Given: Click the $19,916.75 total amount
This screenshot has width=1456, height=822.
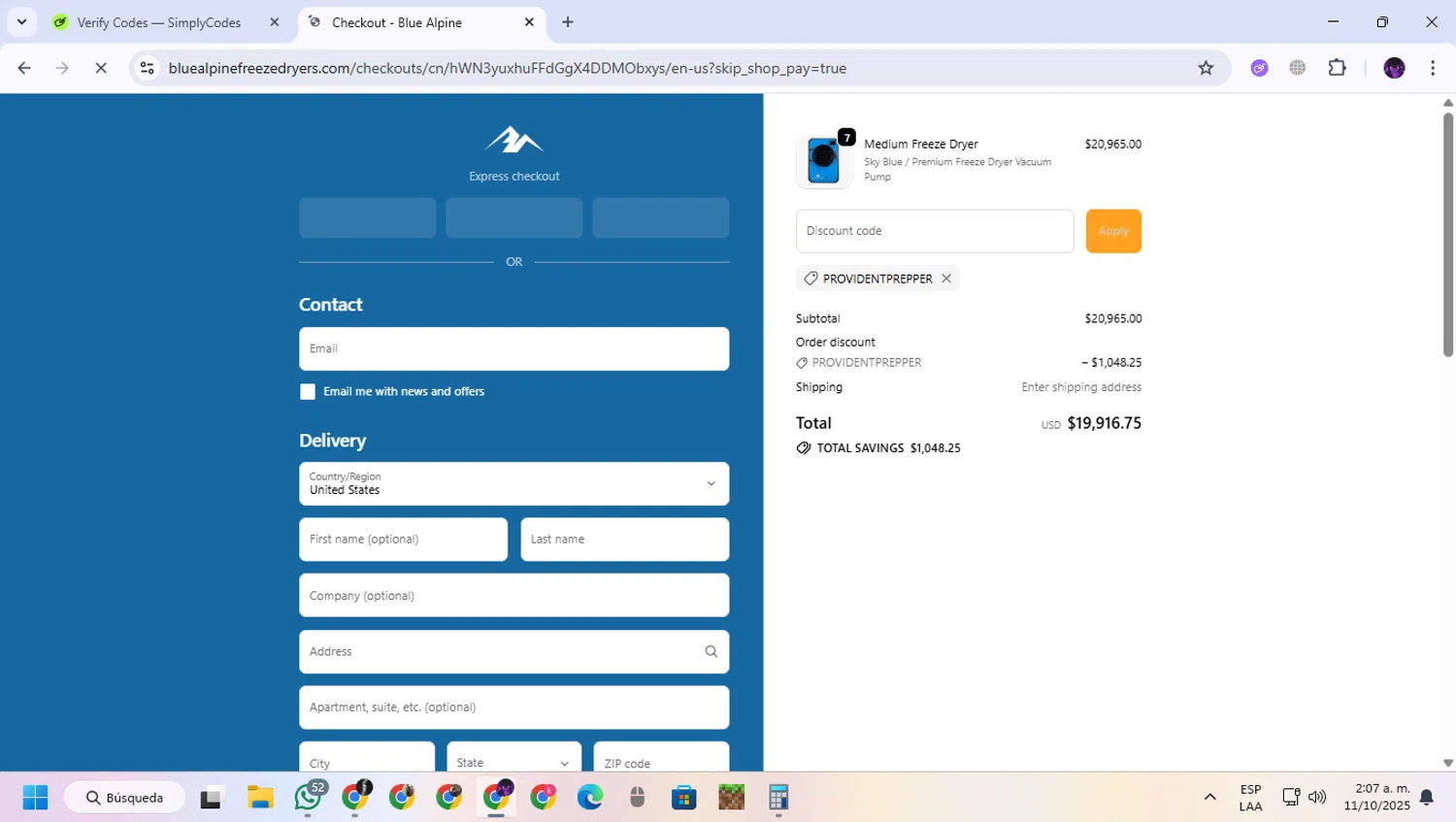Looking at the screenshot, I should [1104, 423].
